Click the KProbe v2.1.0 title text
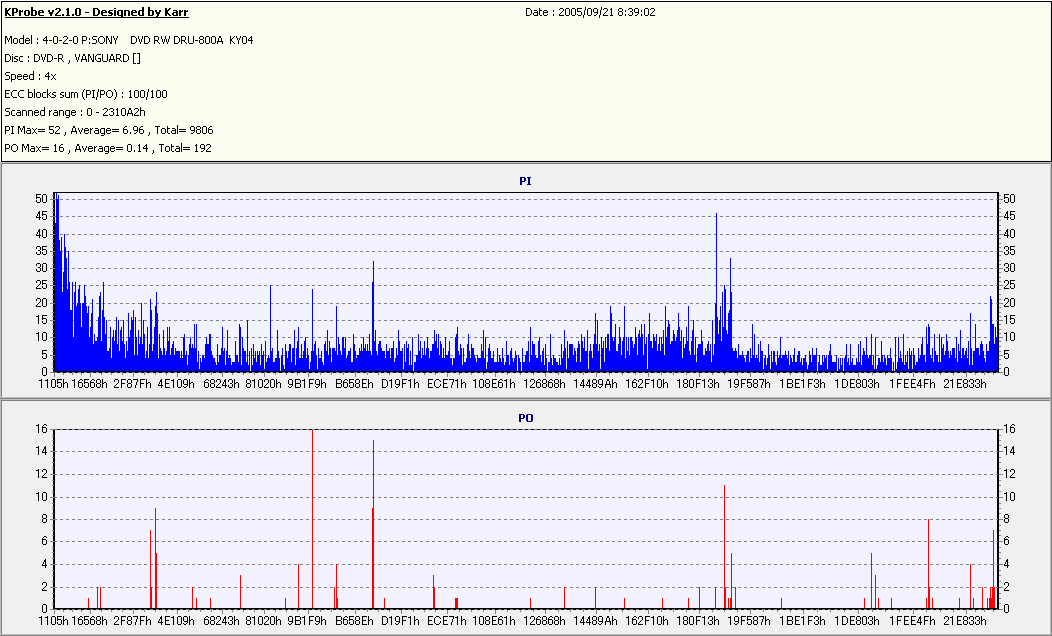The height and width of the screenshot is (636, 1052). [96, 12]
